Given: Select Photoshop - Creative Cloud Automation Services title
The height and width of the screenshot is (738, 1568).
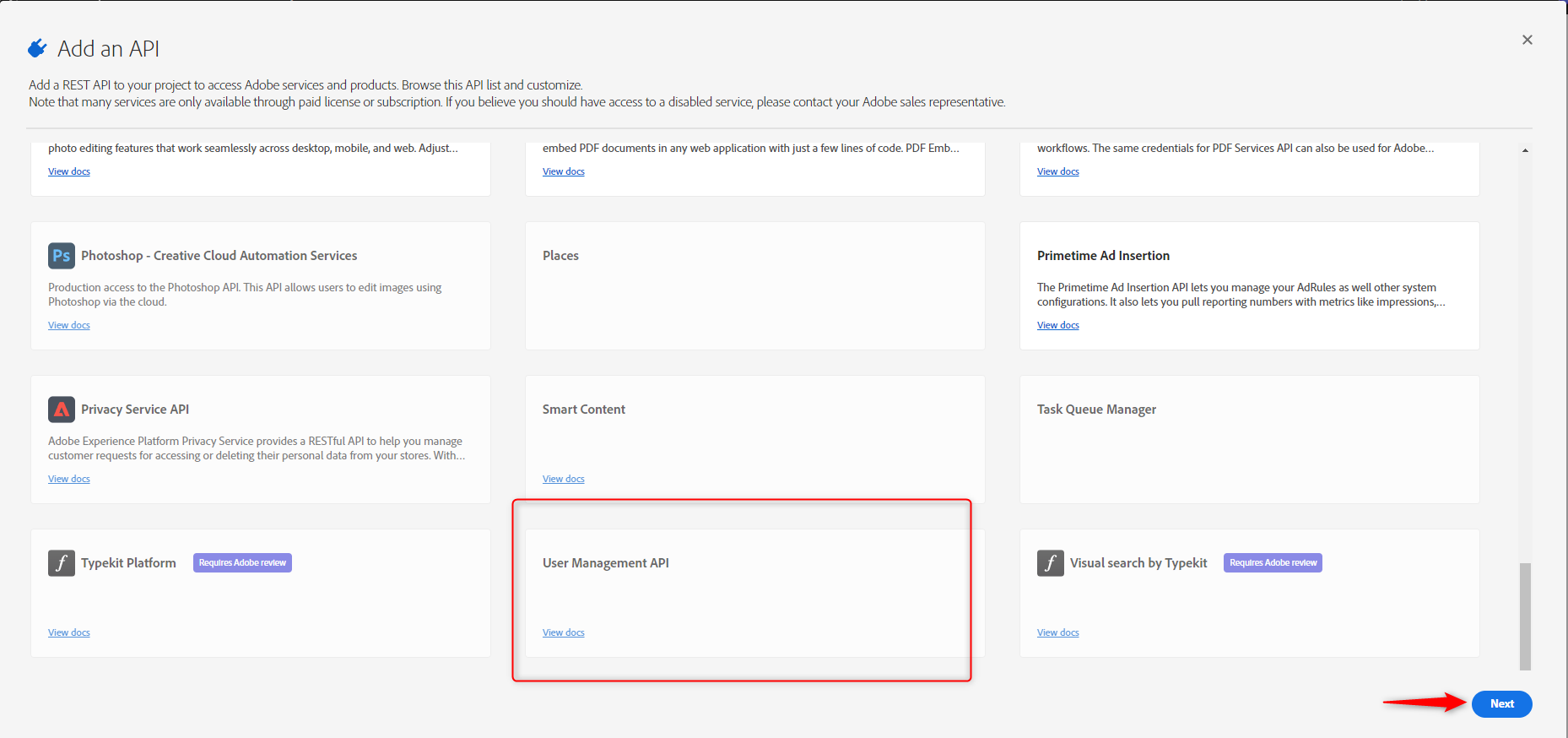Looking at the screenshot, I should (219, 256).
